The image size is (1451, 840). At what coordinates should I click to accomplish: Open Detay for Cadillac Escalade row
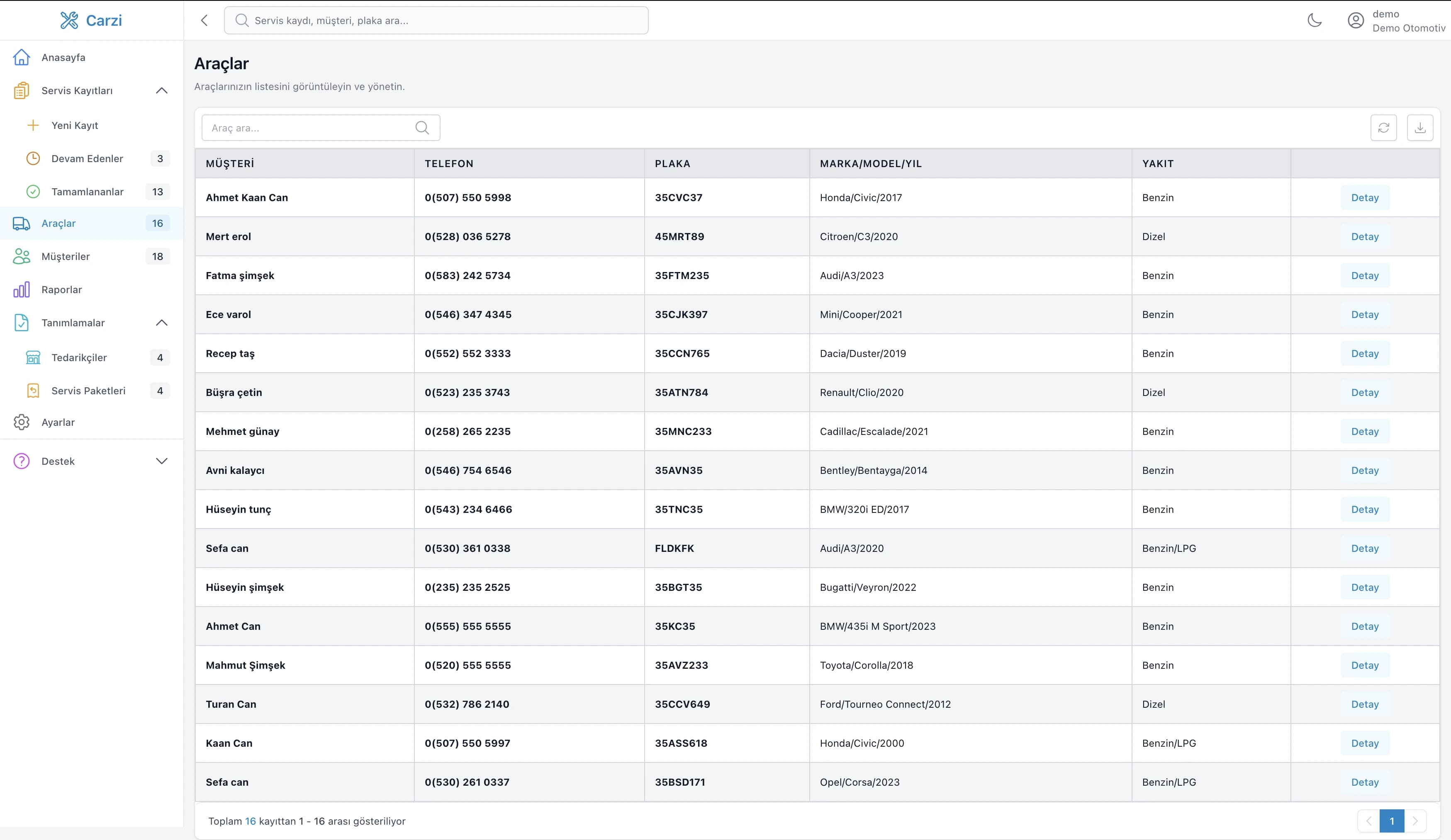pos(1365,432)
